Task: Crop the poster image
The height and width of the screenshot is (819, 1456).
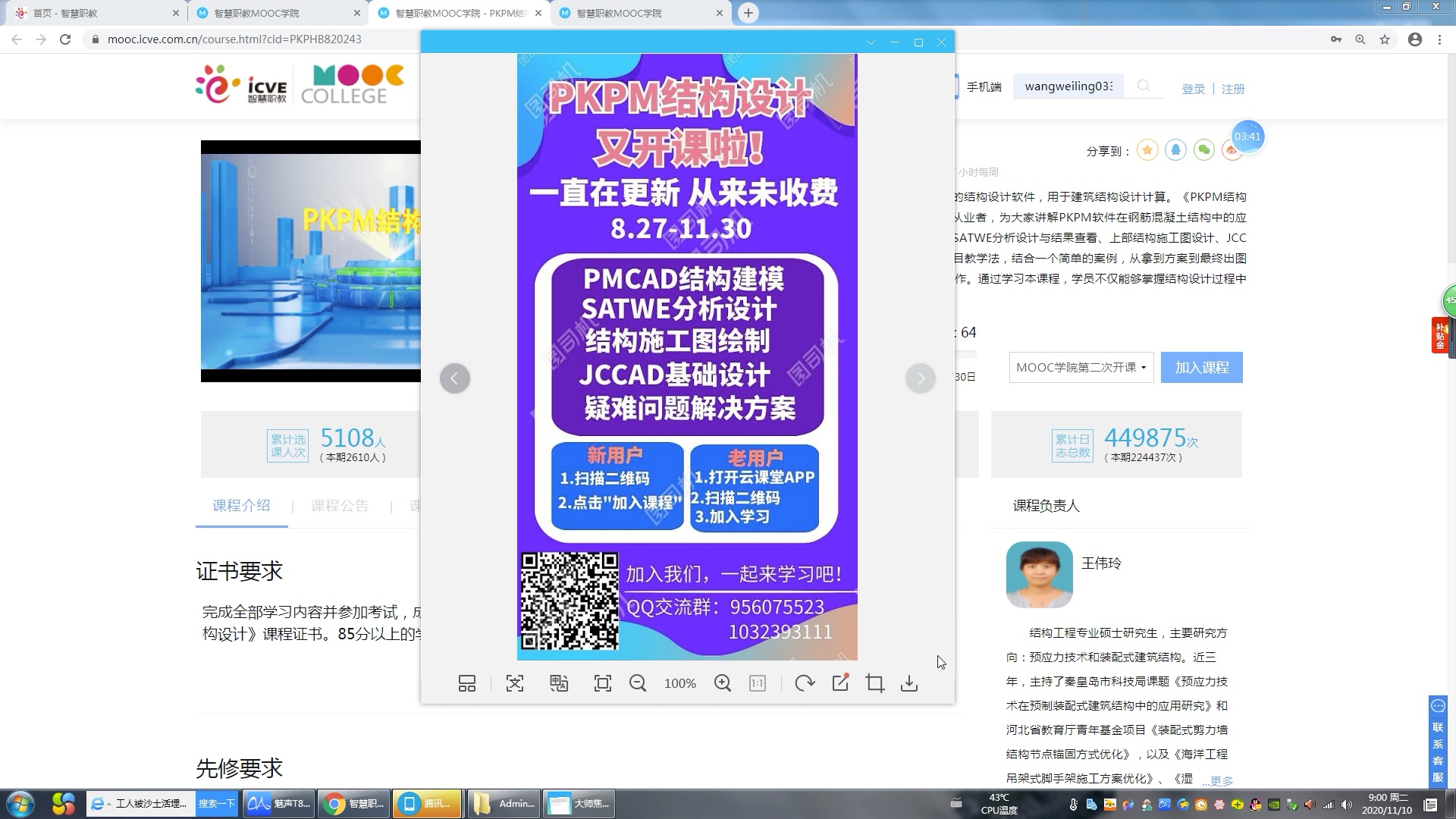Action: click(874, 682)
